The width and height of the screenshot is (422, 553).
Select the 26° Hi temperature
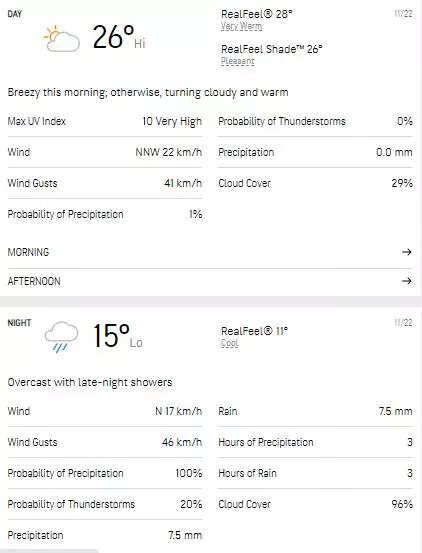tap(119, 37)
